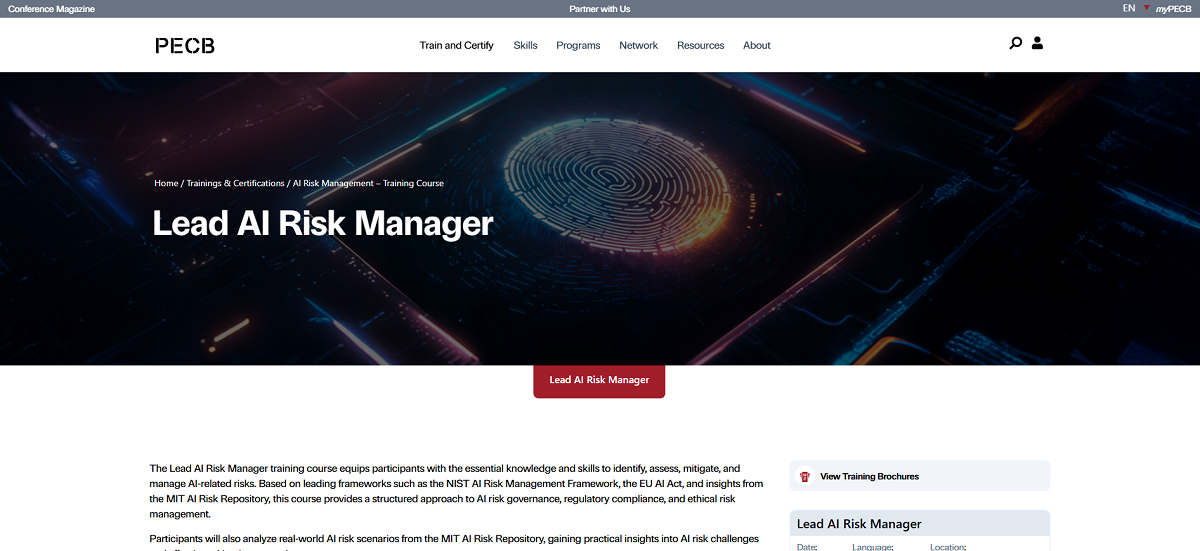The image size is (1200, 551).
Task: Open the Network menu
Action: [638, 45]
